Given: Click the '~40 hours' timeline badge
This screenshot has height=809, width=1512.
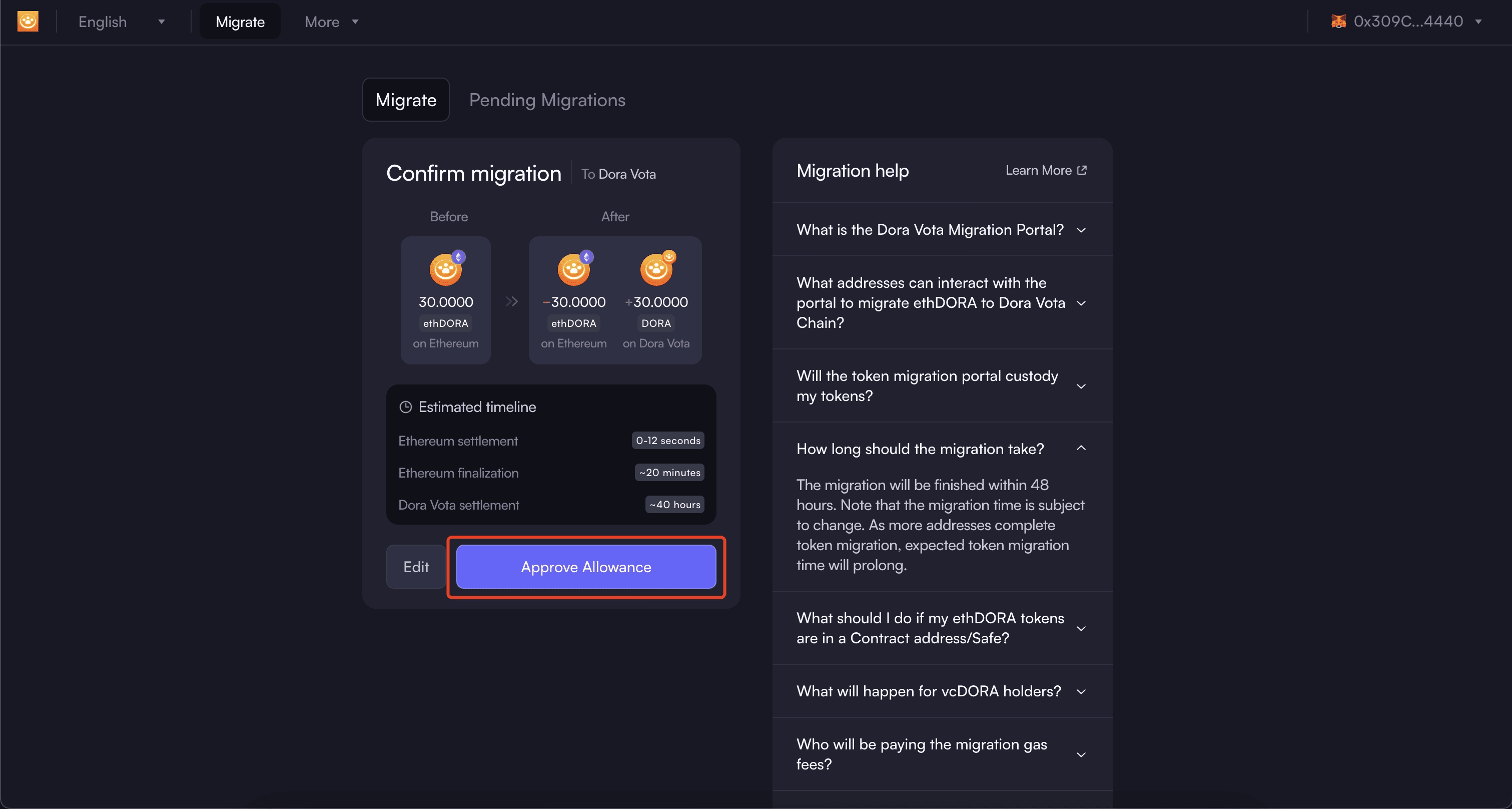Looking at the screenshot, I should 675,505.
